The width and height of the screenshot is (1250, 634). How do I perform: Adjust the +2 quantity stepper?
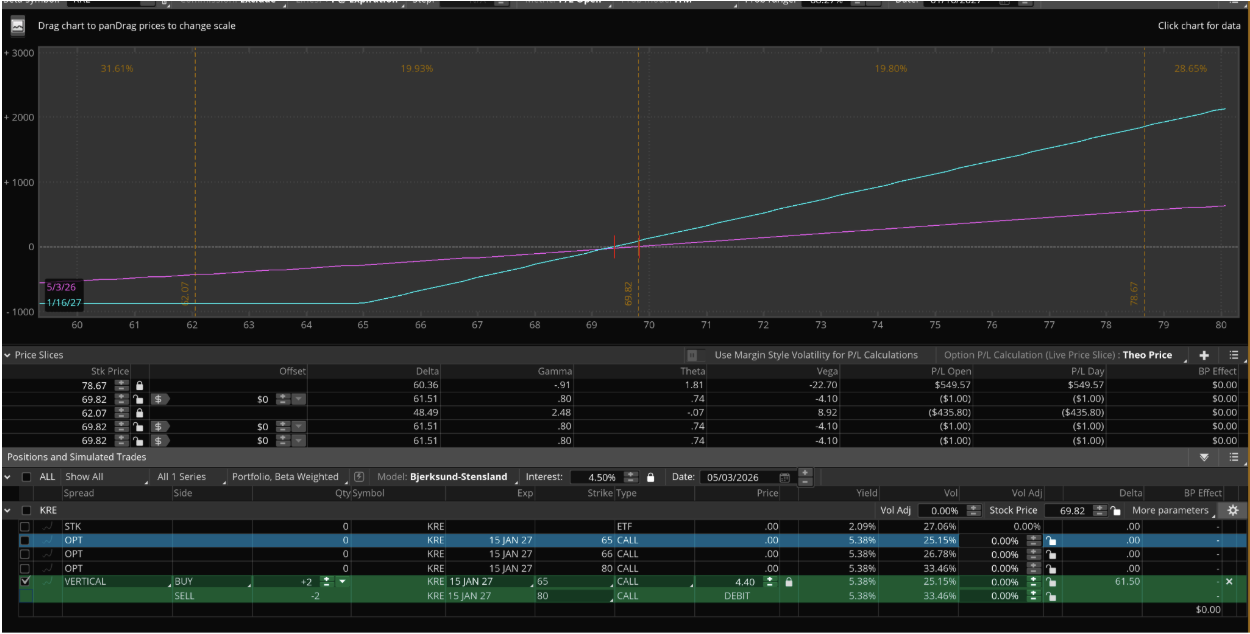tap(326, 581)
